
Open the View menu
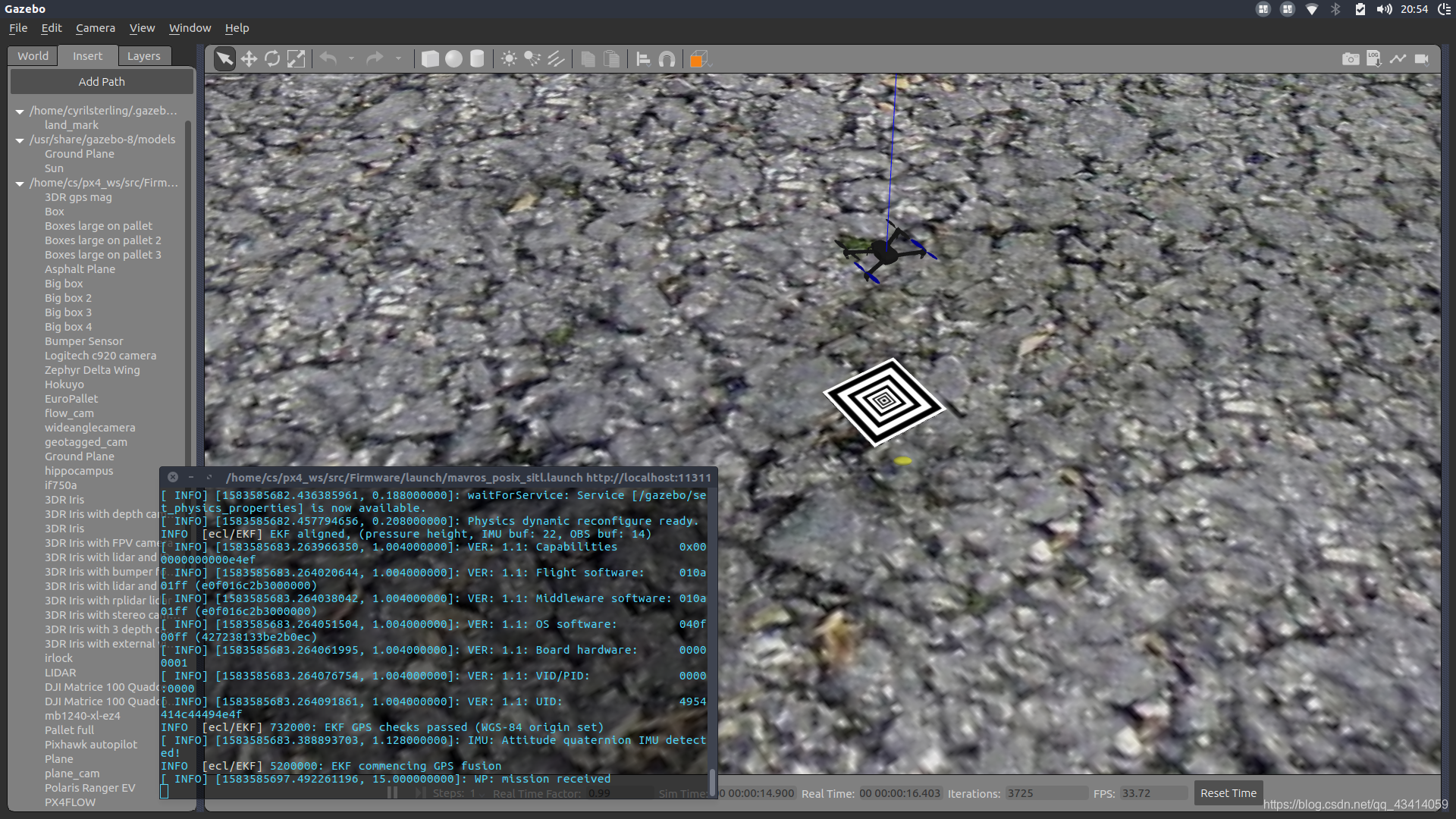coord(142,28)
